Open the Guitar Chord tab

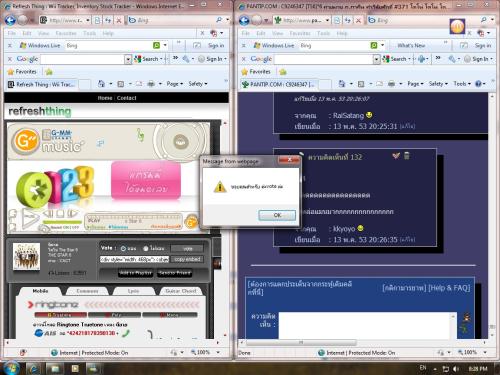click(181, 291)
